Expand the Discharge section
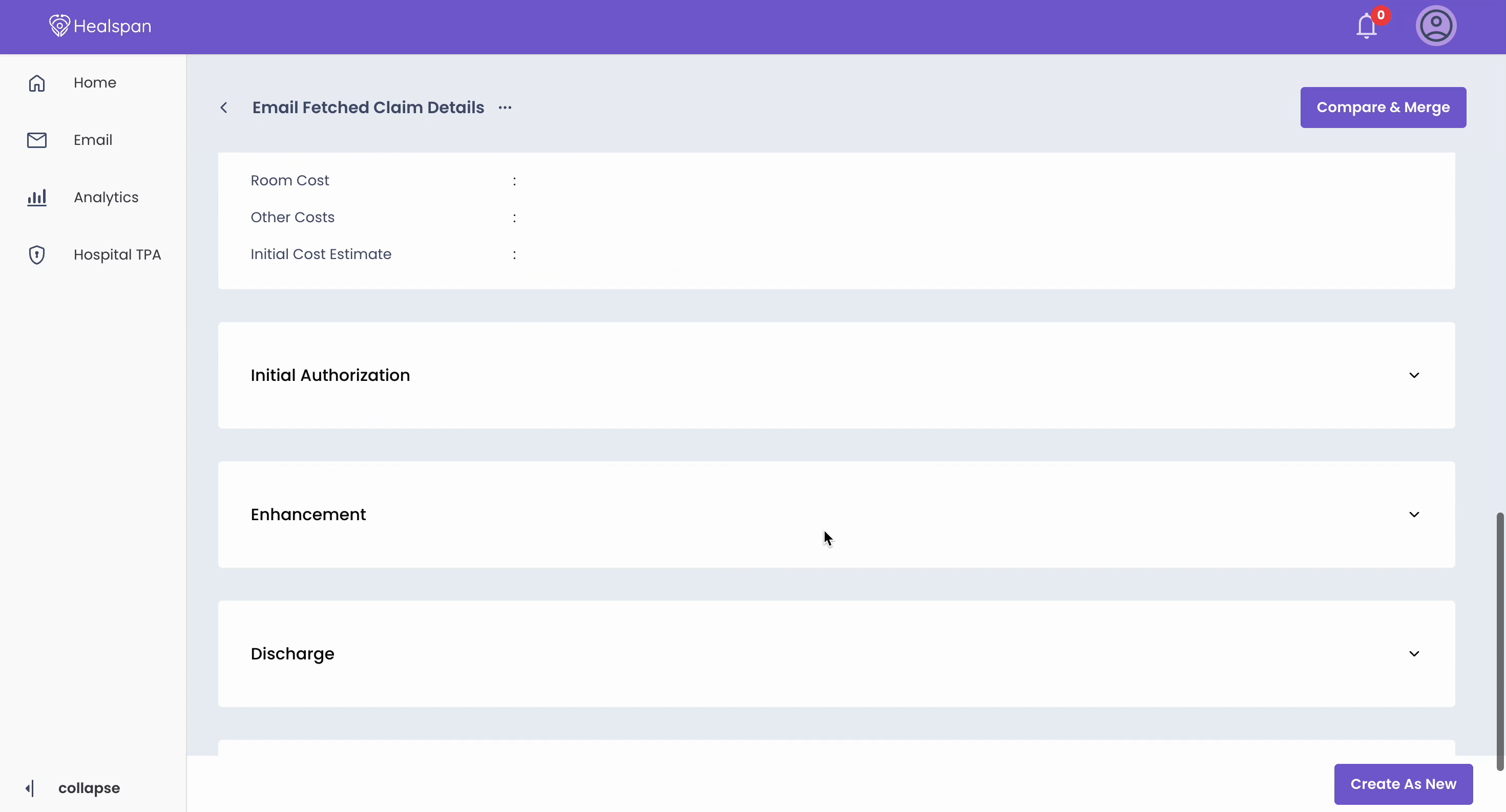This screenshot has width=1506, height=812. tap(1414, 654)
